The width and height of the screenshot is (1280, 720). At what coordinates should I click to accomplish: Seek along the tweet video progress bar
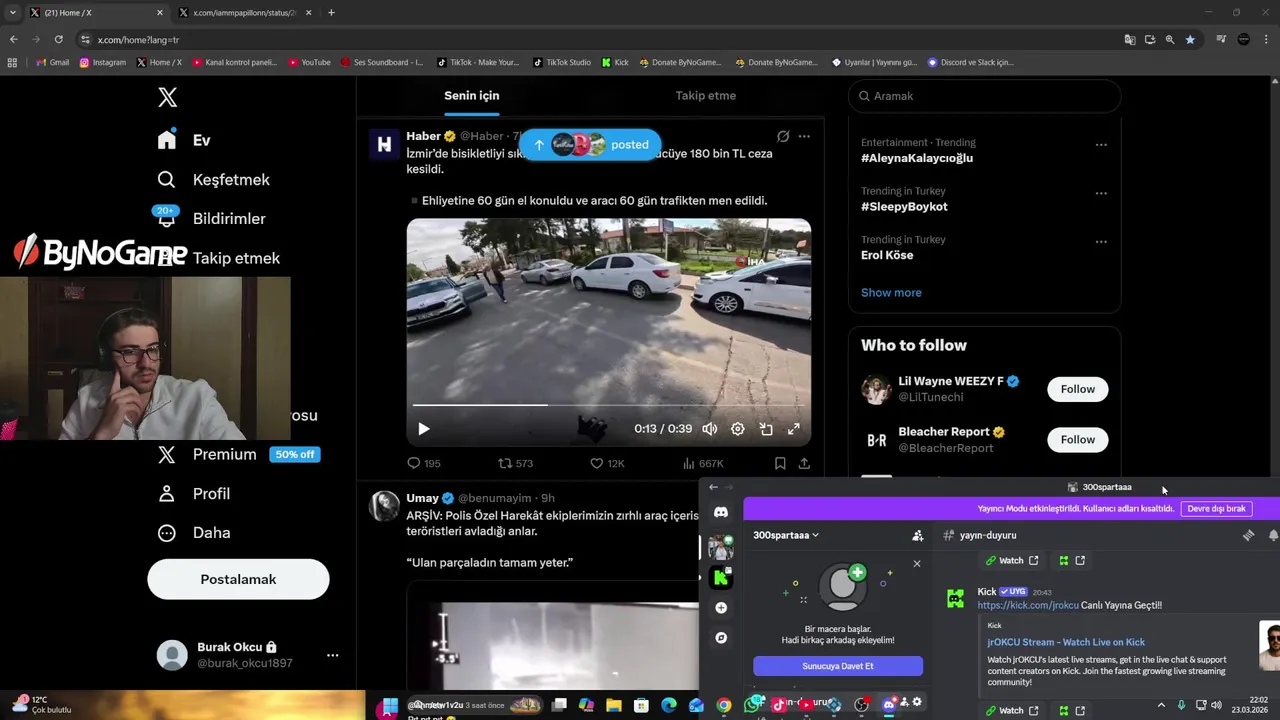point(608,405)
